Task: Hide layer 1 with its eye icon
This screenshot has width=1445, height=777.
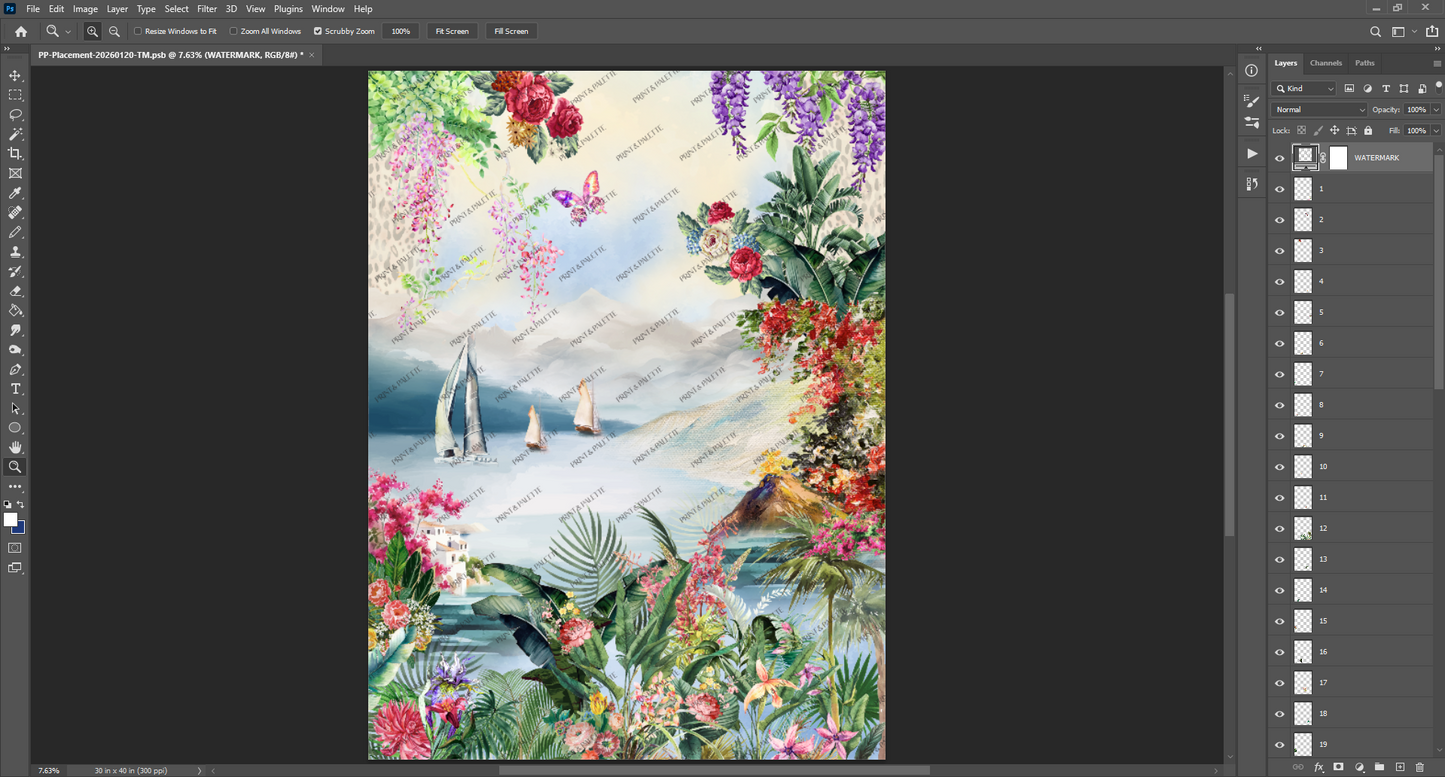Action: pyautogui.click(x=1280, y=189)
